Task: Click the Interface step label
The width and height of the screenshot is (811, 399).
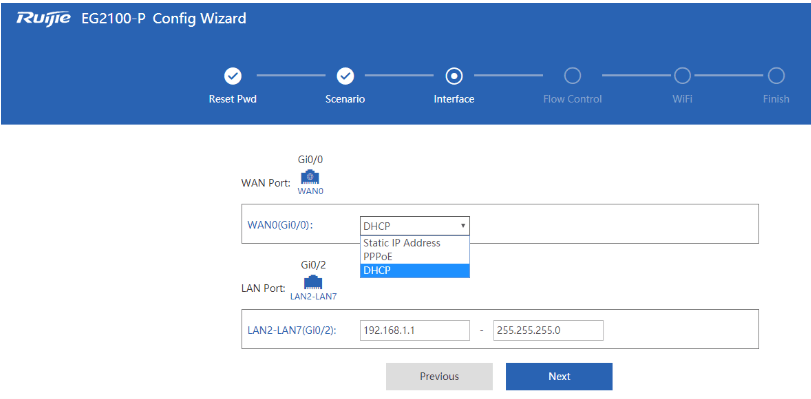Action: click(x=454, y=99)
